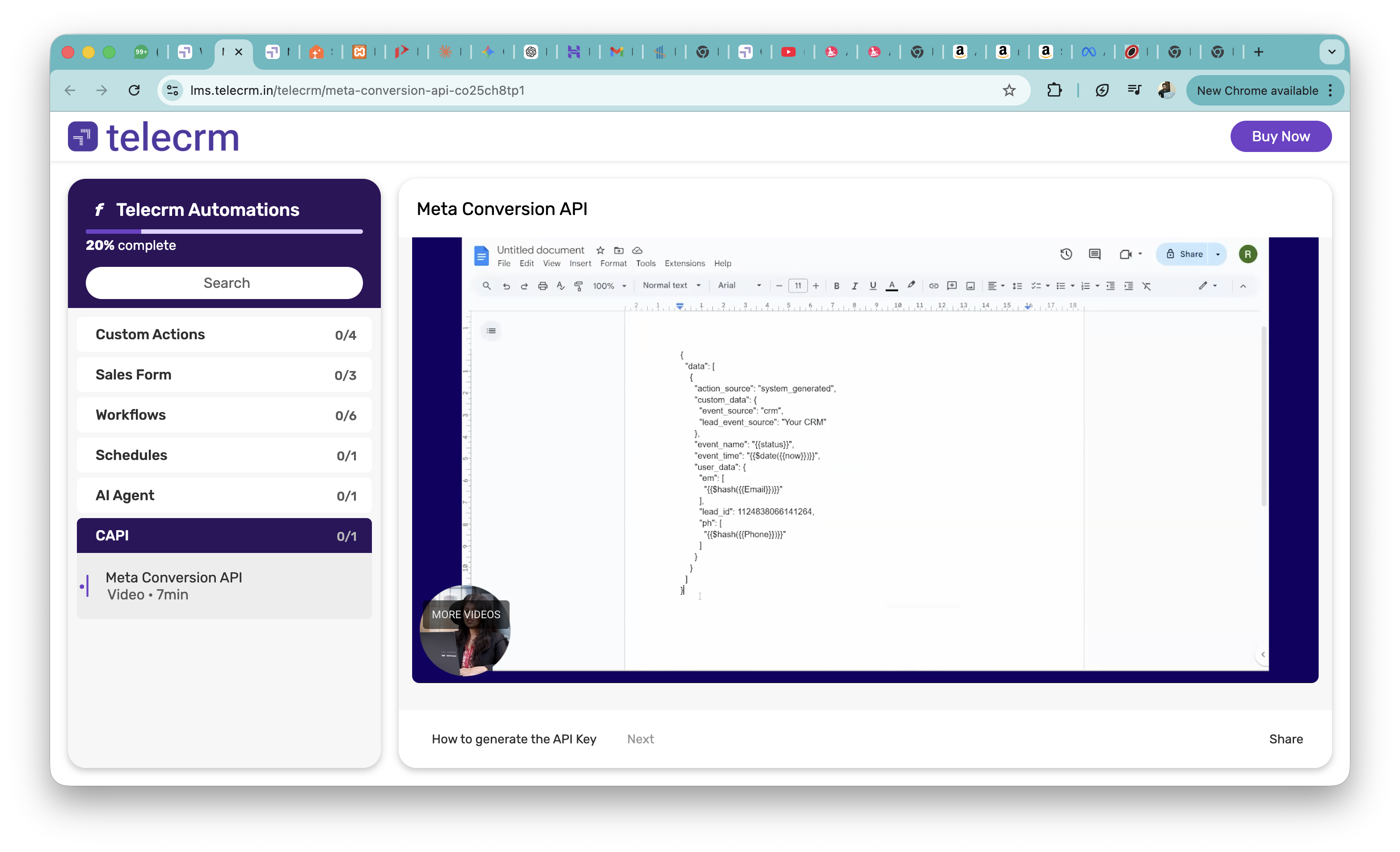Reload the current page
Image resolution: width=1400 pixels, height=852 pixels.
134,90
